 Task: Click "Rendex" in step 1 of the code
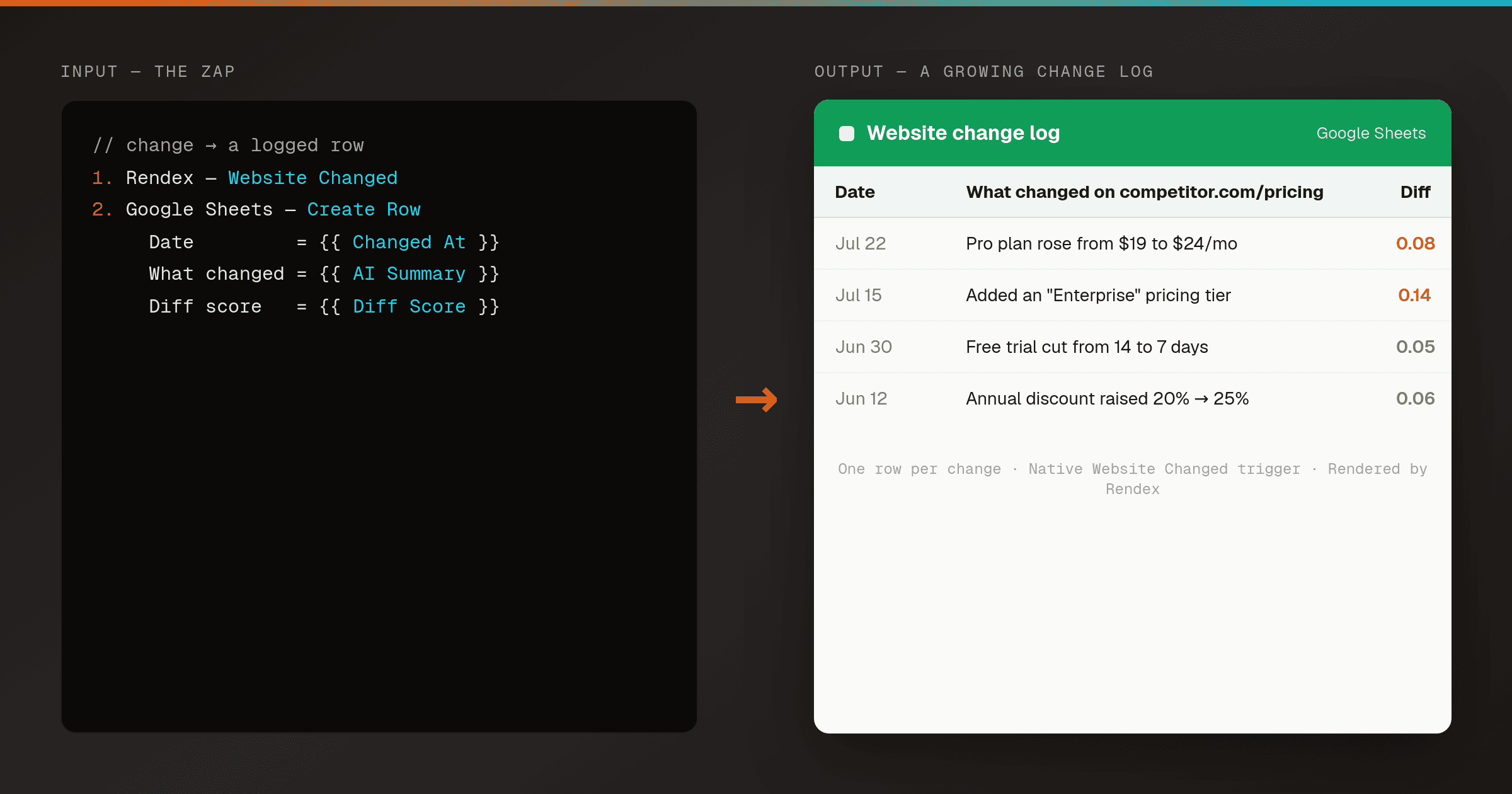point(159,178)
